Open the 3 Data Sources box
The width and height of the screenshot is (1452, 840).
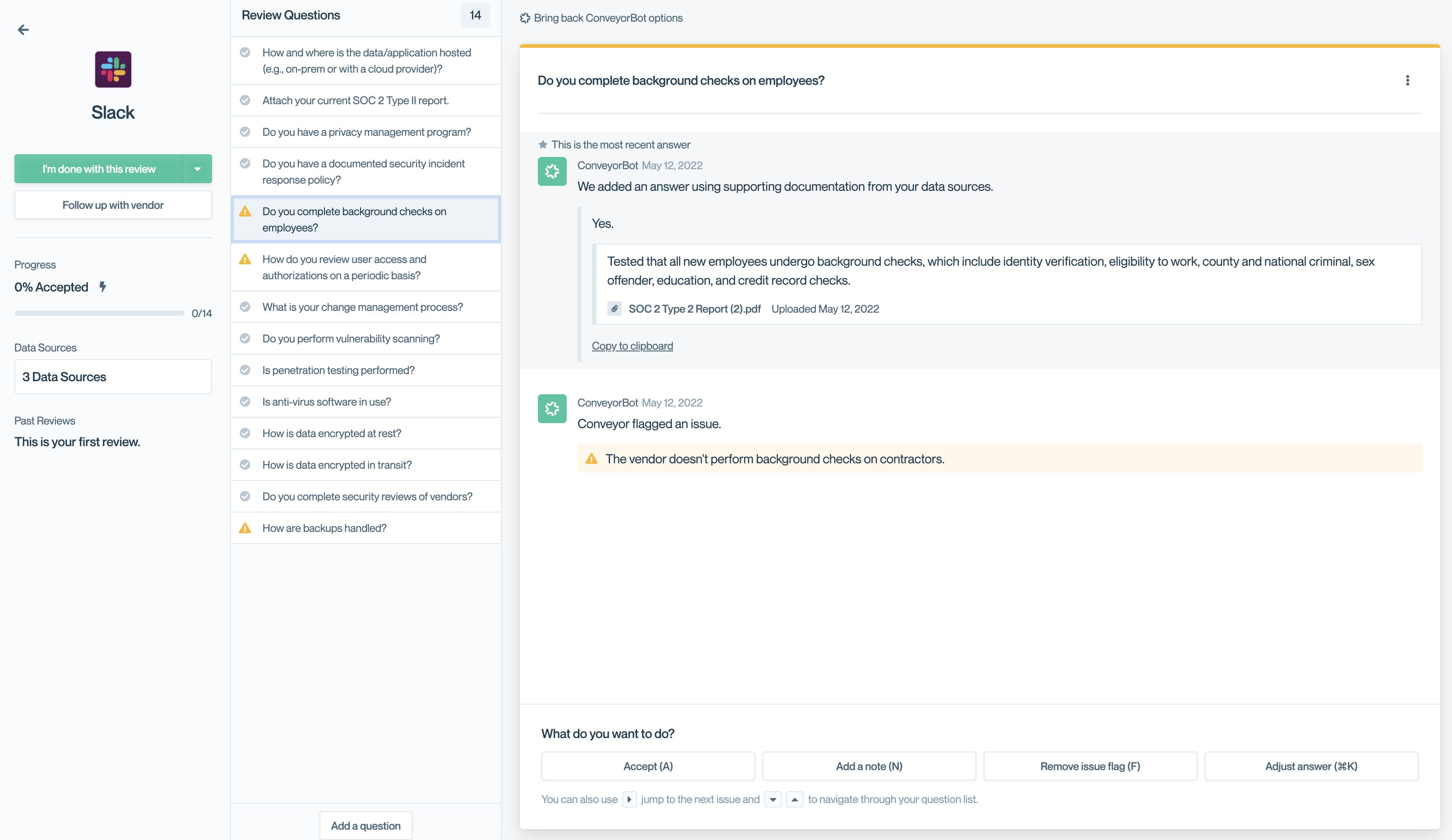(x=113, y=377)
